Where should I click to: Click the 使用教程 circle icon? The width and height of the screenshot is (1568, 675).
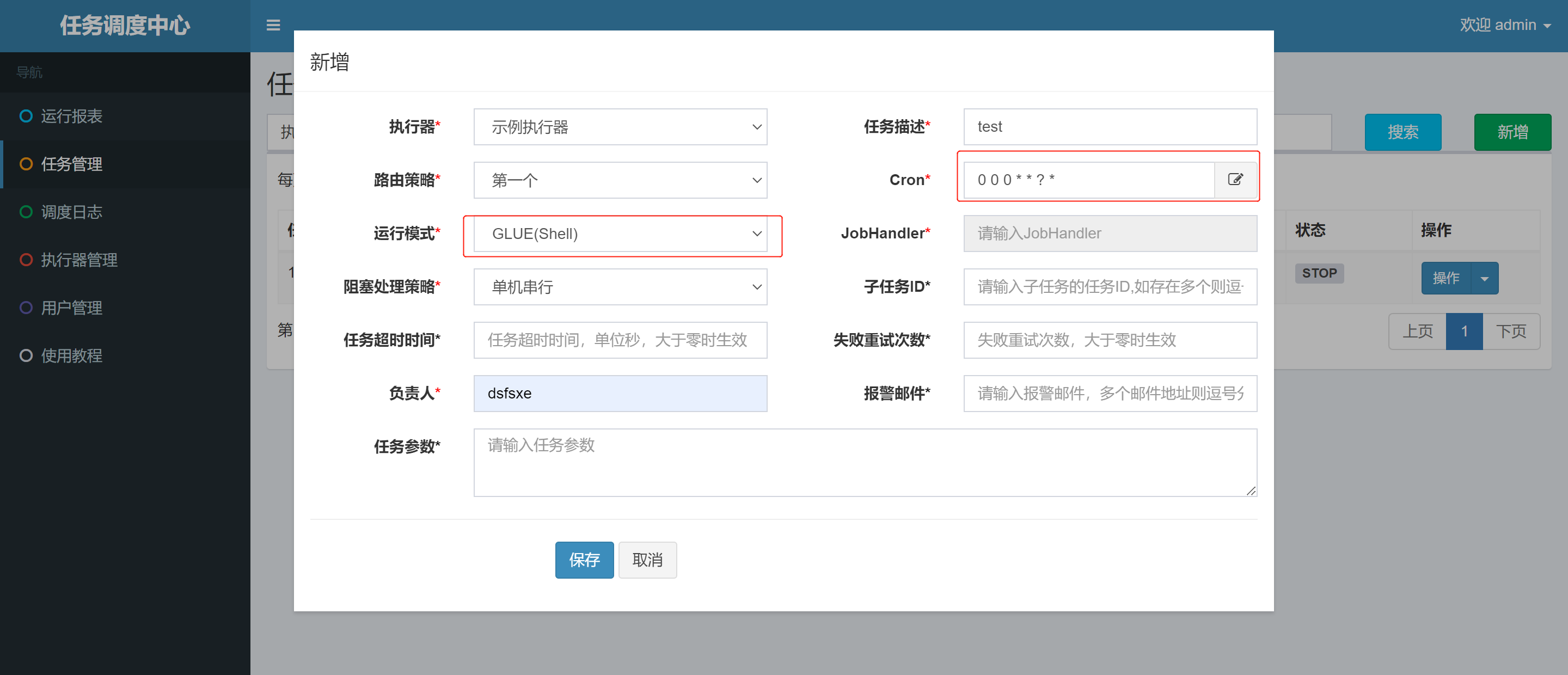(x=26, y=355)
